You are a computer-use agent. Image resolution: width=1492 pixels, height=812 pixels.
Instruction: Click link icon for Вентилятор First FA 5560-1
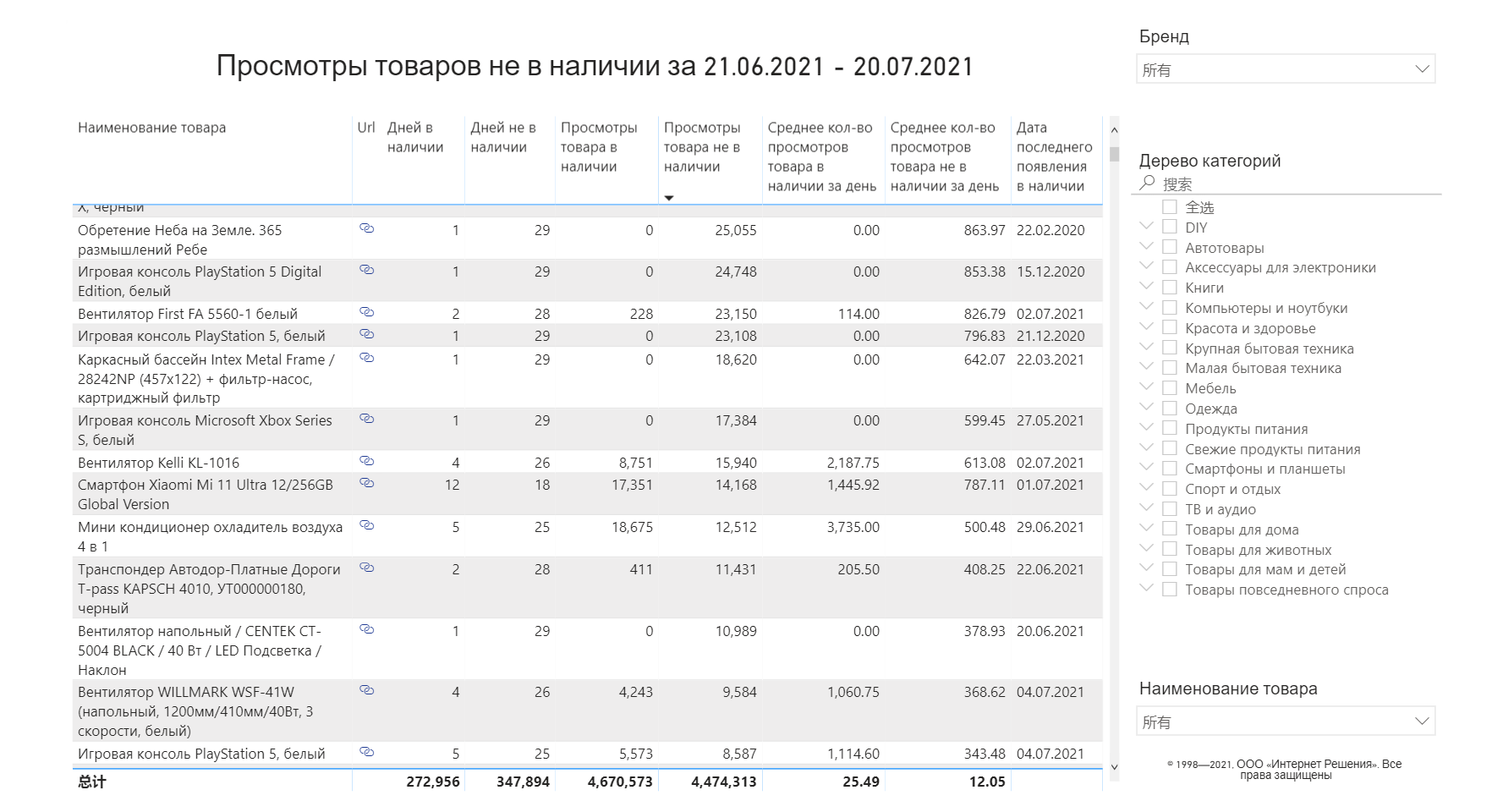point(366,312)
